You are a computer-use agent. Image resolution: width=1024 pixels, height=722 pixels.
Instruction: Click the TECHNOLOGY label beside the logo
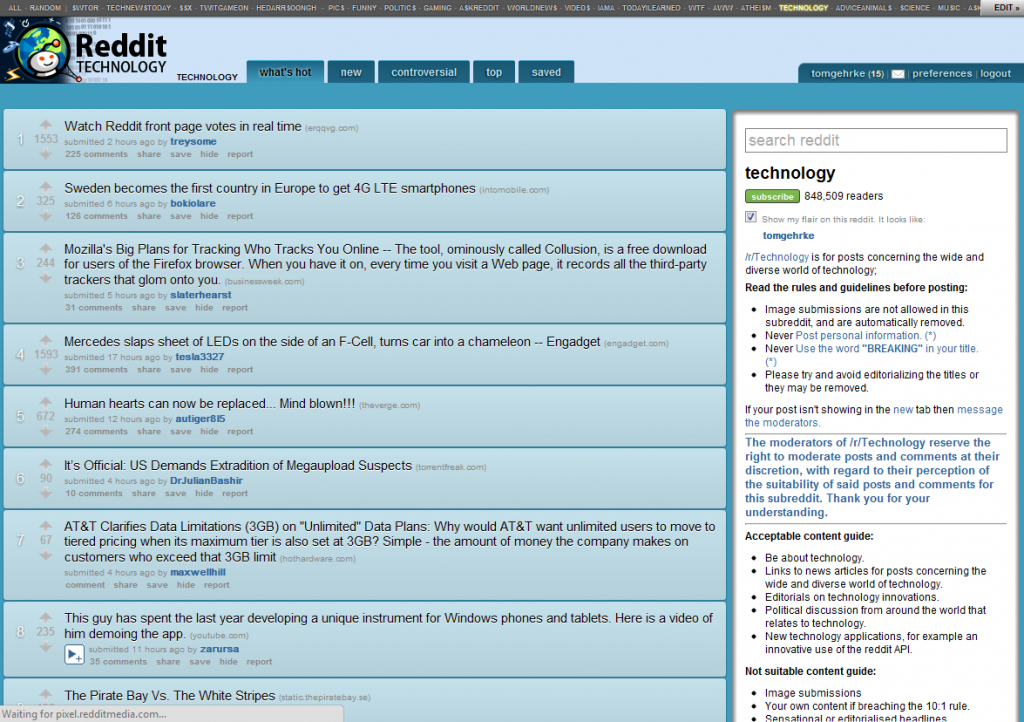point(207,77)
